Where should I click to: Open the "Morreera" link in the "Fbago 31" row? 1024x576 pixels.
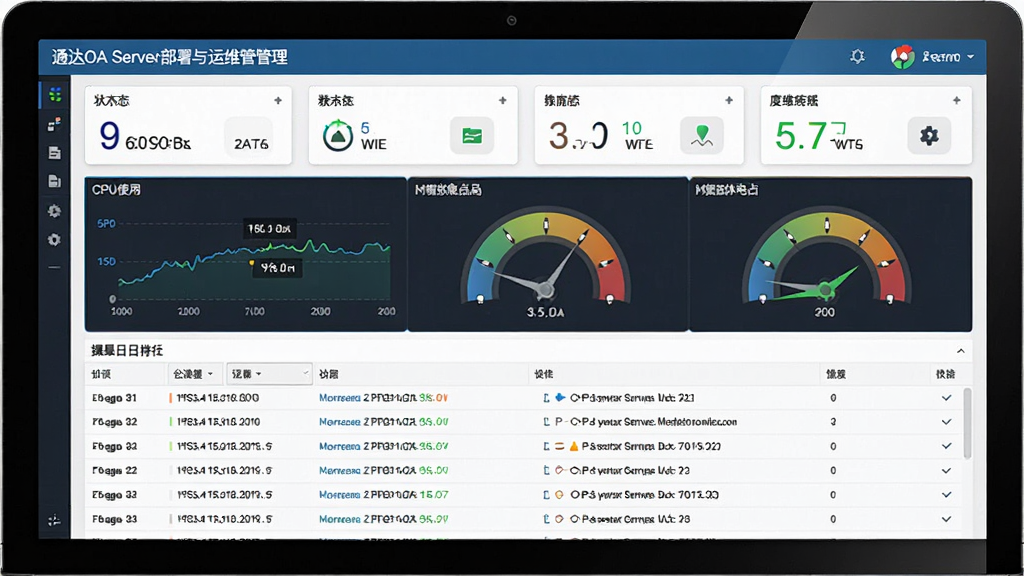pyautogui.click(x=340, y=398)
